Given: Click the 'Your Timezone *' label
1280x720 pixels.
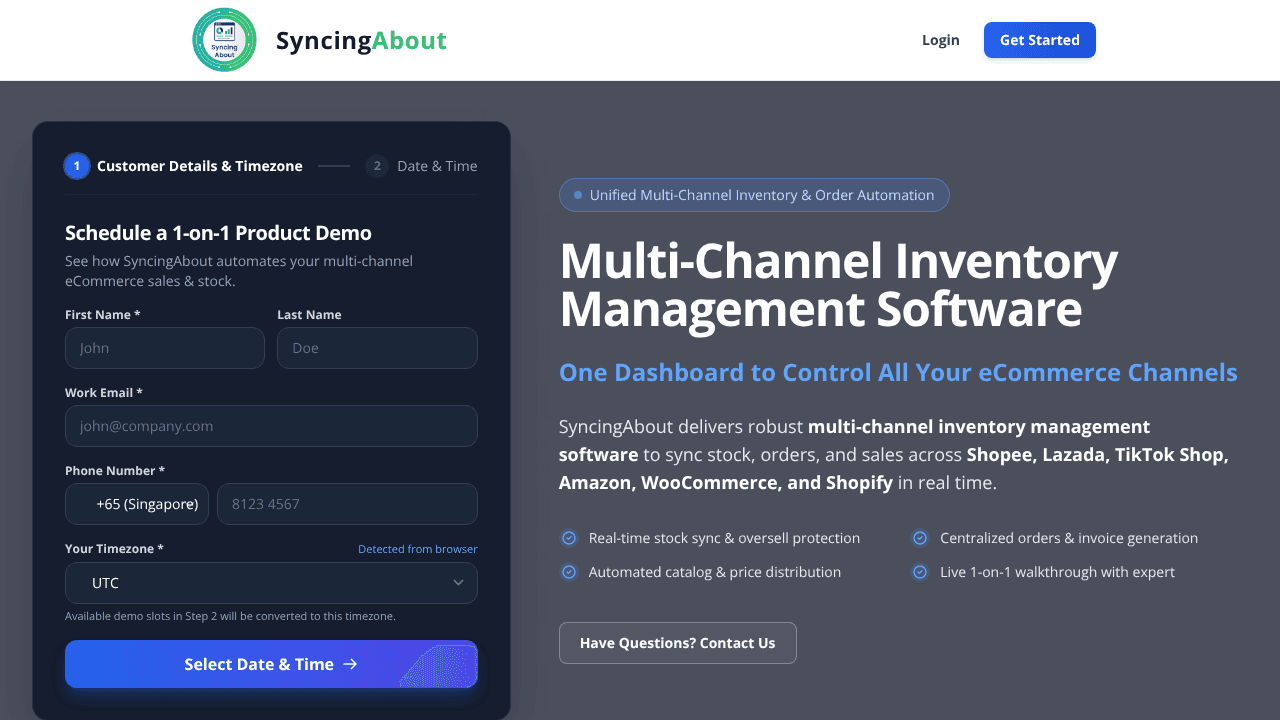Looking at the screenshot, I should [x=114, y=549].
